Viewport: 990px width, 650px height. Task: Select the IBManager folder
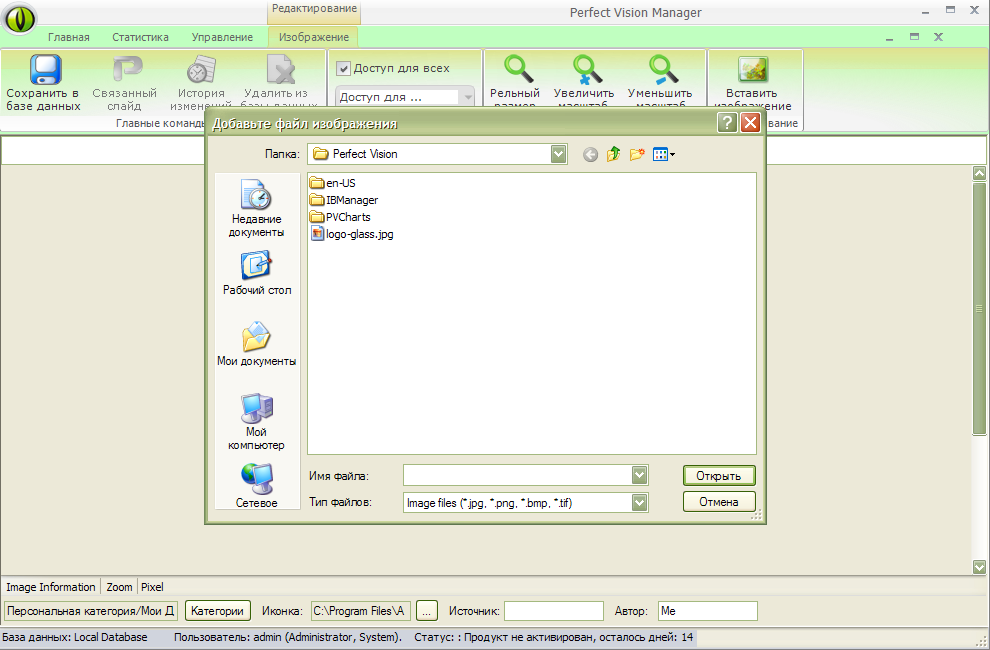[344, 200]
